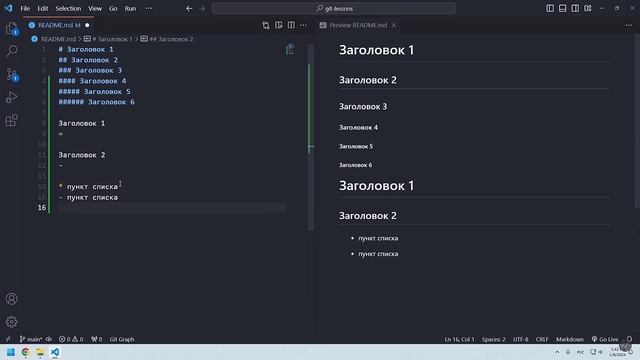The image size is (640, 360).
Task: Click line 15 '- пункт списка' in editor
Action: point(88,197)
